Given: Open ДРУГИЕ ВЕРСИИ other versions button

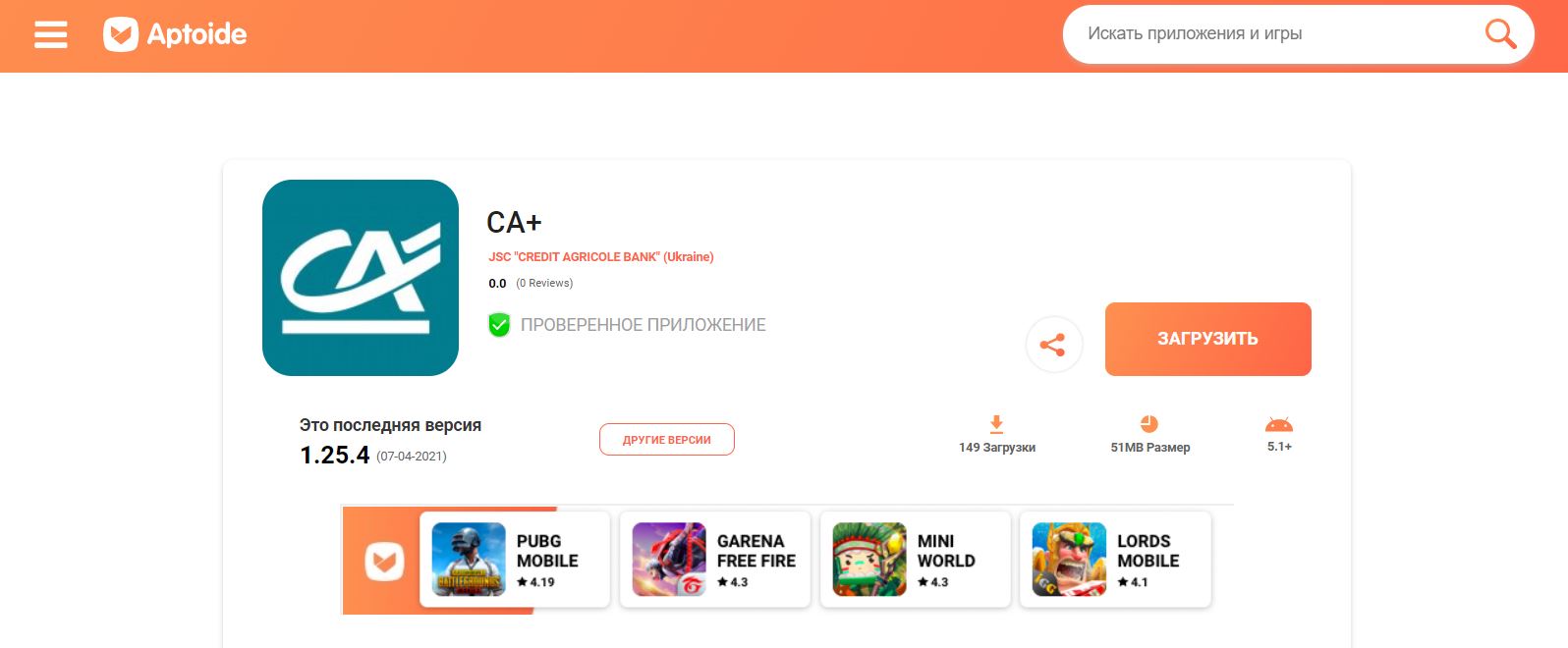Looking at the screenshot, I should 667,440.
